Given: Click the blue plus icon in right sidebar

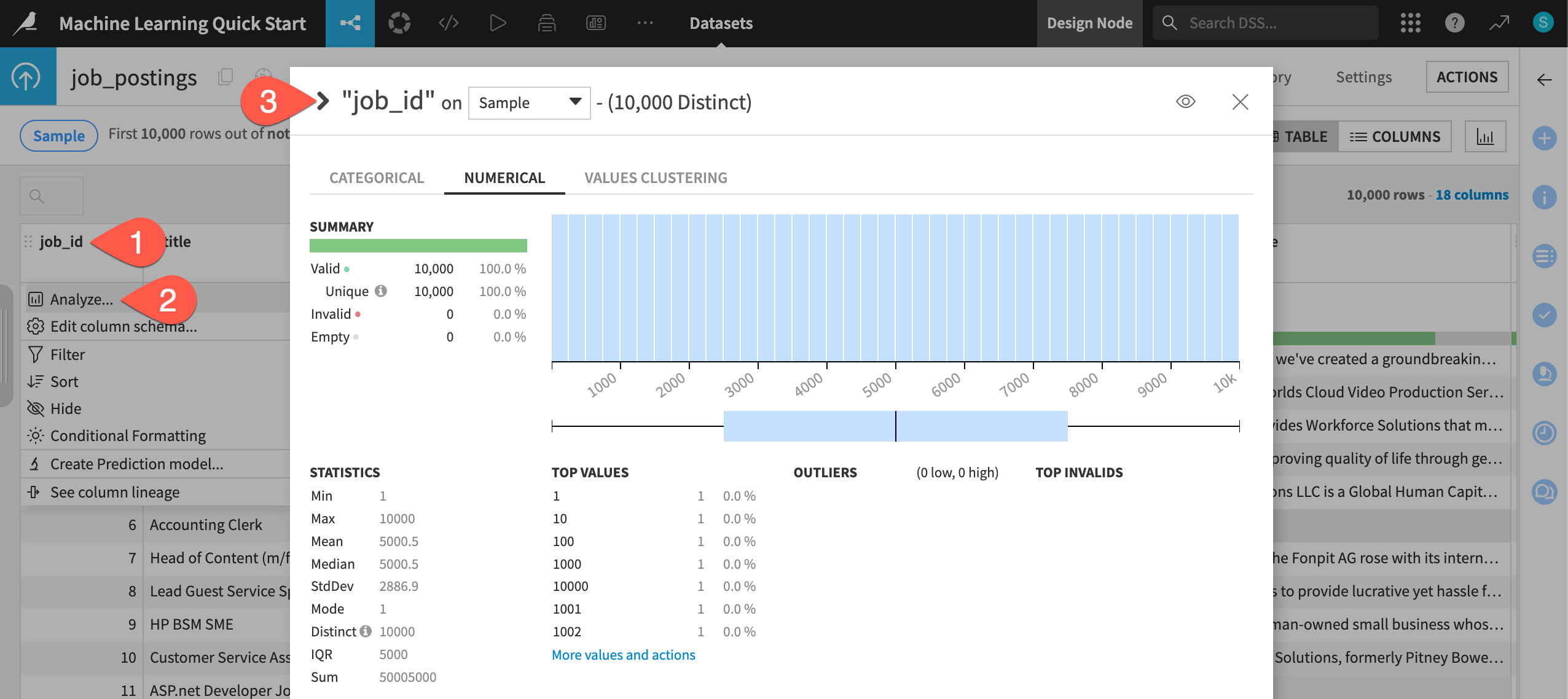Looking at the screenshot, I should (1544, 138).
